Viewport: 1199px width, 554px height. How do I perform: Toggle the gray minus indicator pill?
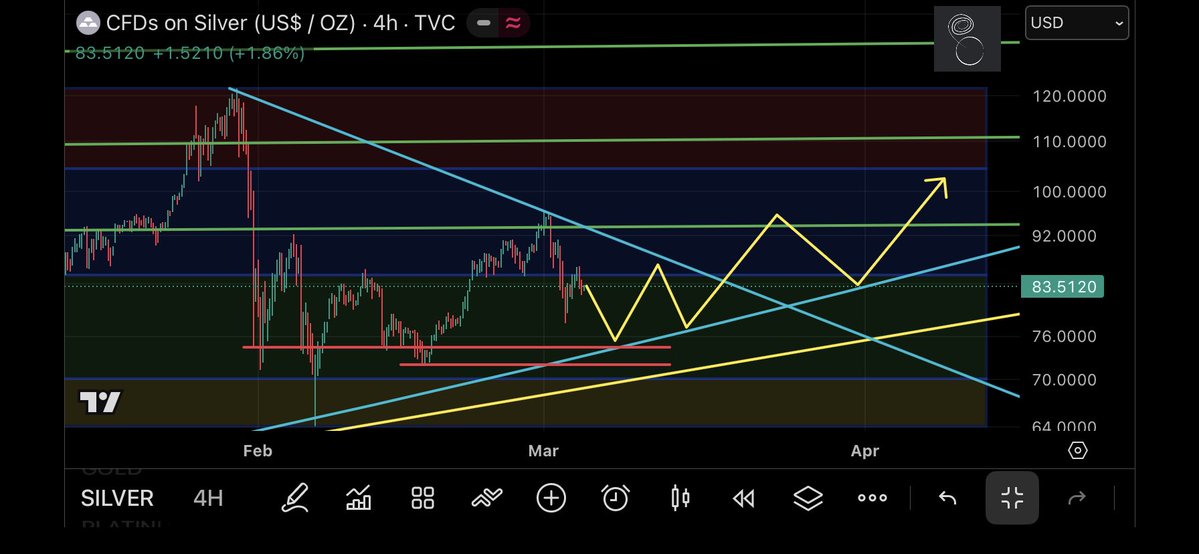[x=483, y=24]
